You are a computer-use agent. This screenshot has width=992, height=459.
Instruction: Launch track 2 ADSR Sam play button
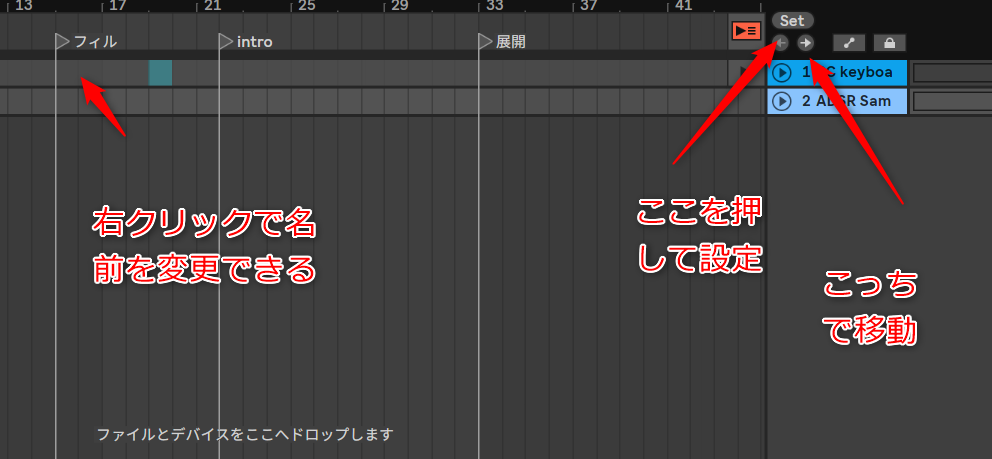(x=782, y=101)
